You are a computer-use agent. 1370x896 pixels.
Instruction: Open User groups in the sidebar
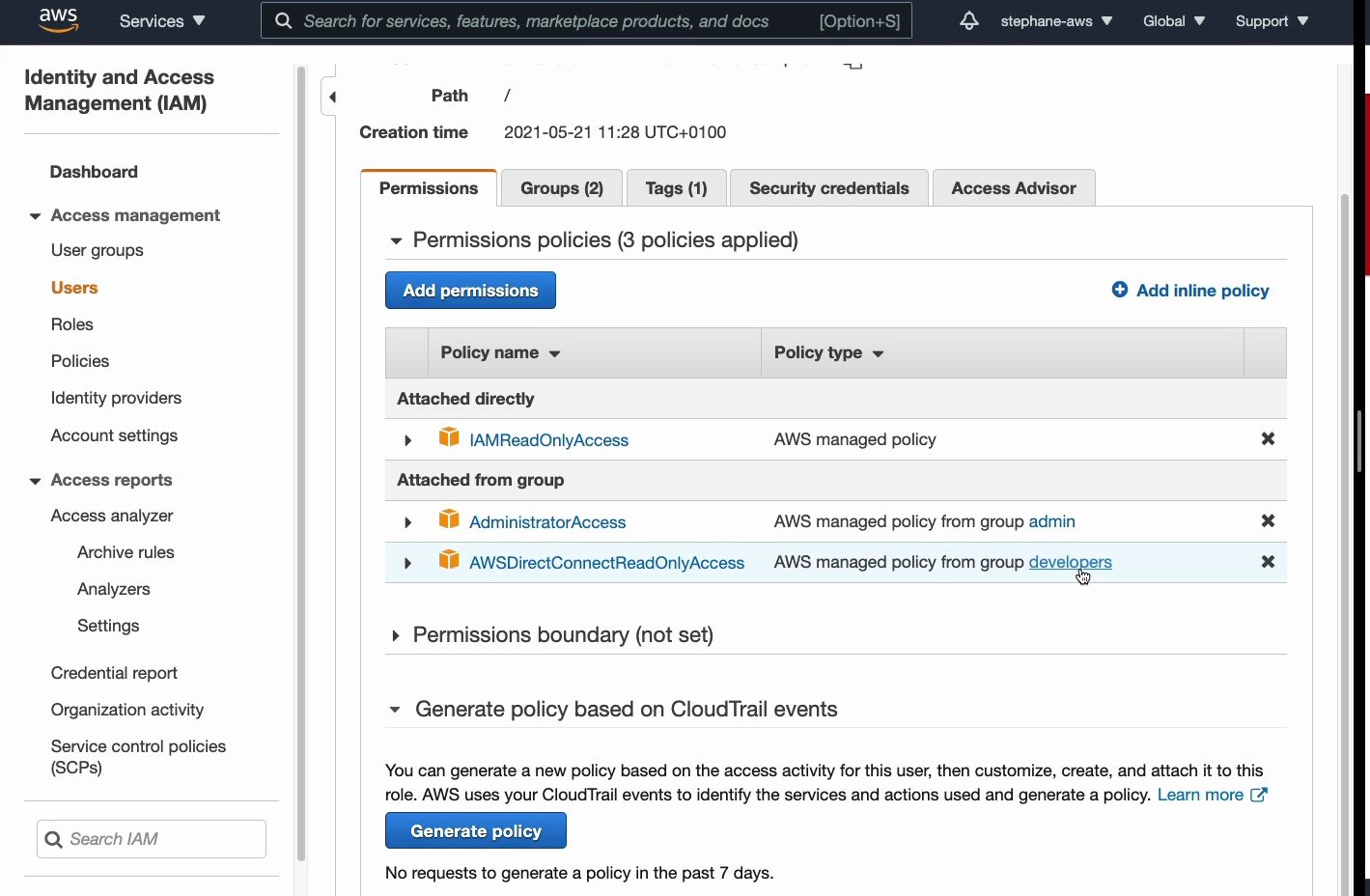point(97,250)
